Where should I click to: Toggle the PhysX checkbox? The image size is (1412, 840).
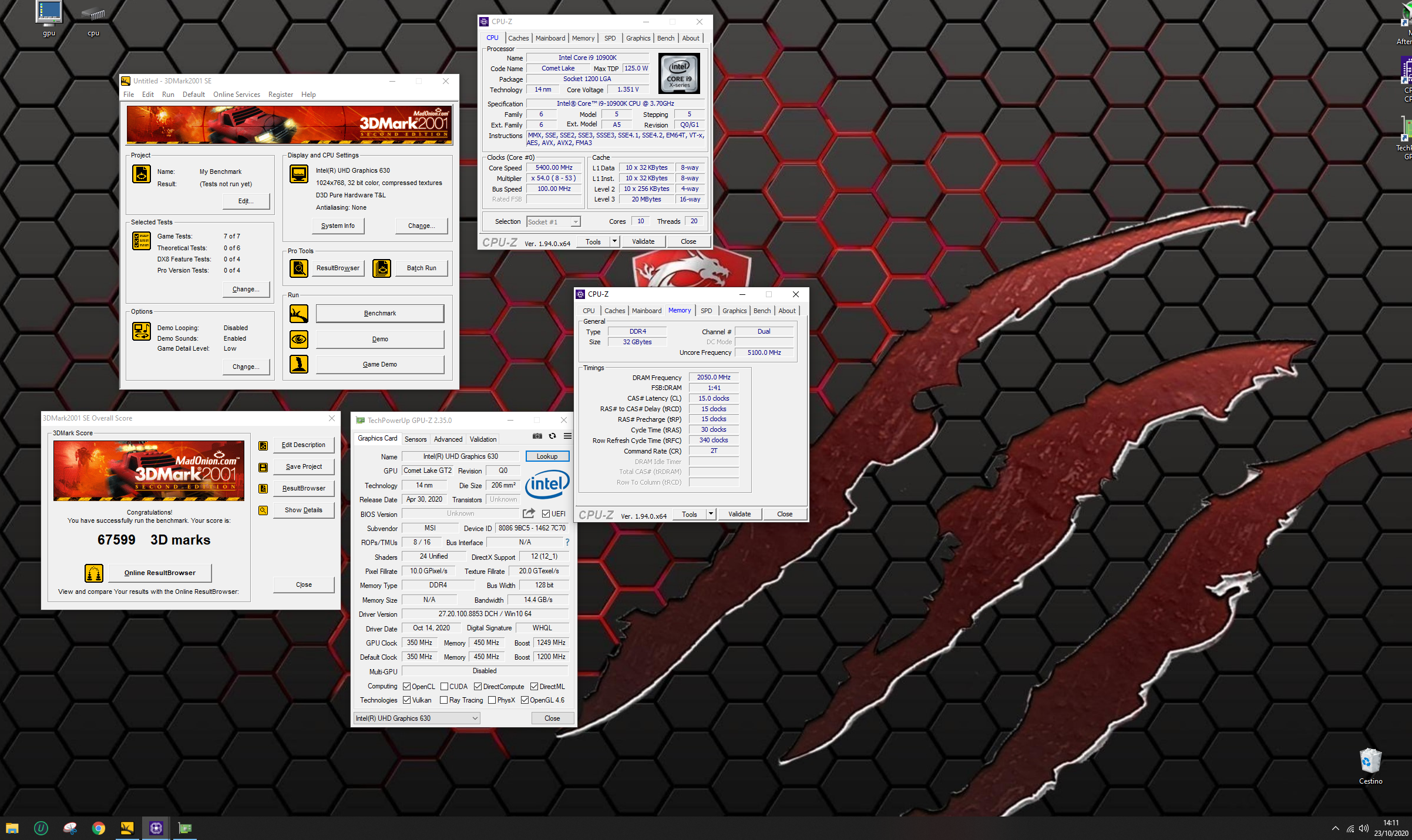click(x=492, y=700)
